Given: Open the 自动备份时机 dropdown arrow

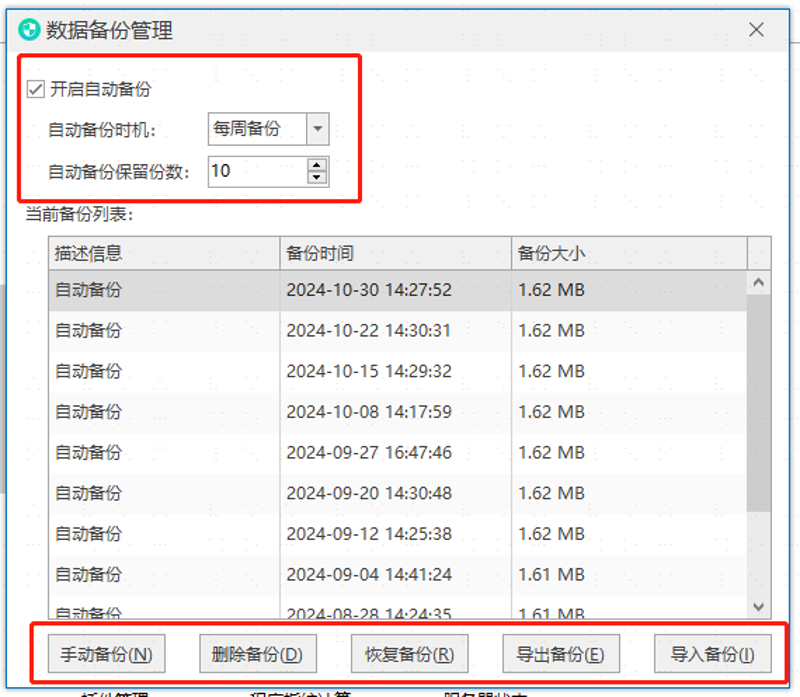Looking at the screenshot, I should 317,129.
